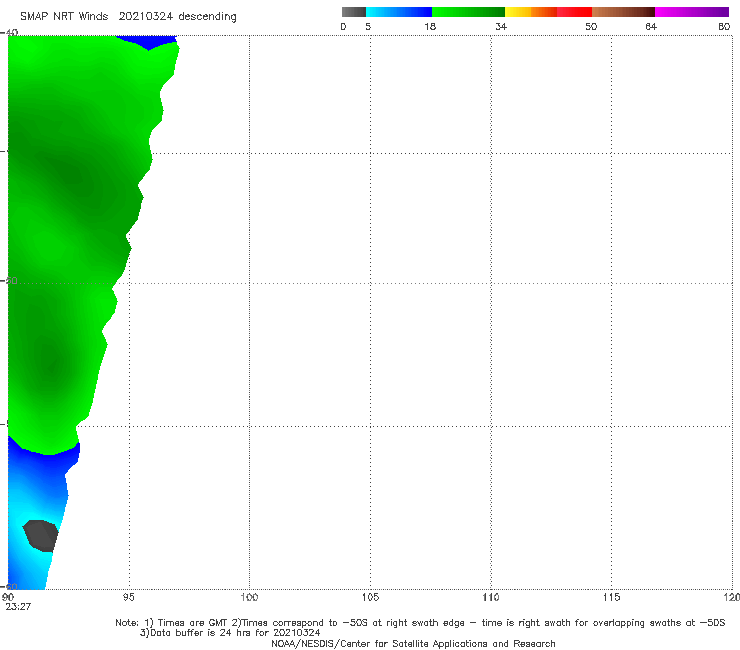Click the latitude label '-40' at top left

tap(9, 33)
